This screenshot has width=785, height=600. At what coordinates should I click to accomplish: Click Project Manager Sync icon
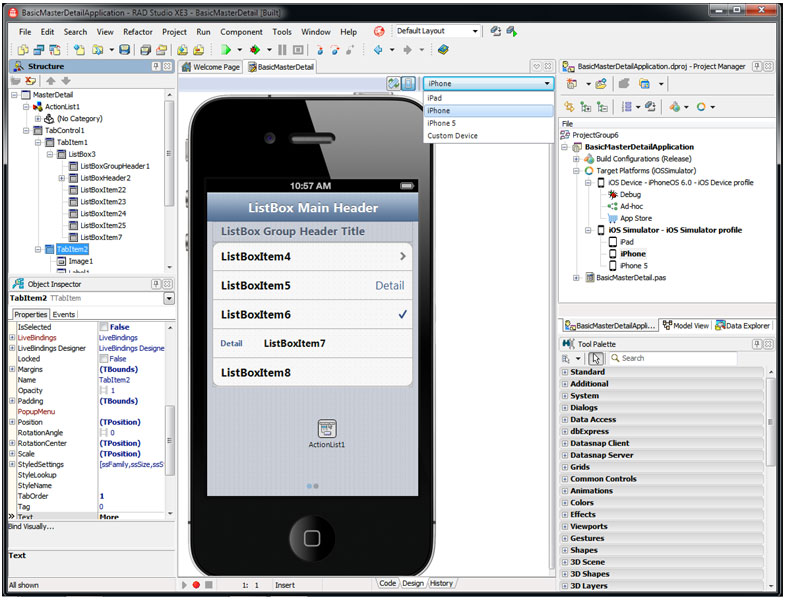click(569, 107)
